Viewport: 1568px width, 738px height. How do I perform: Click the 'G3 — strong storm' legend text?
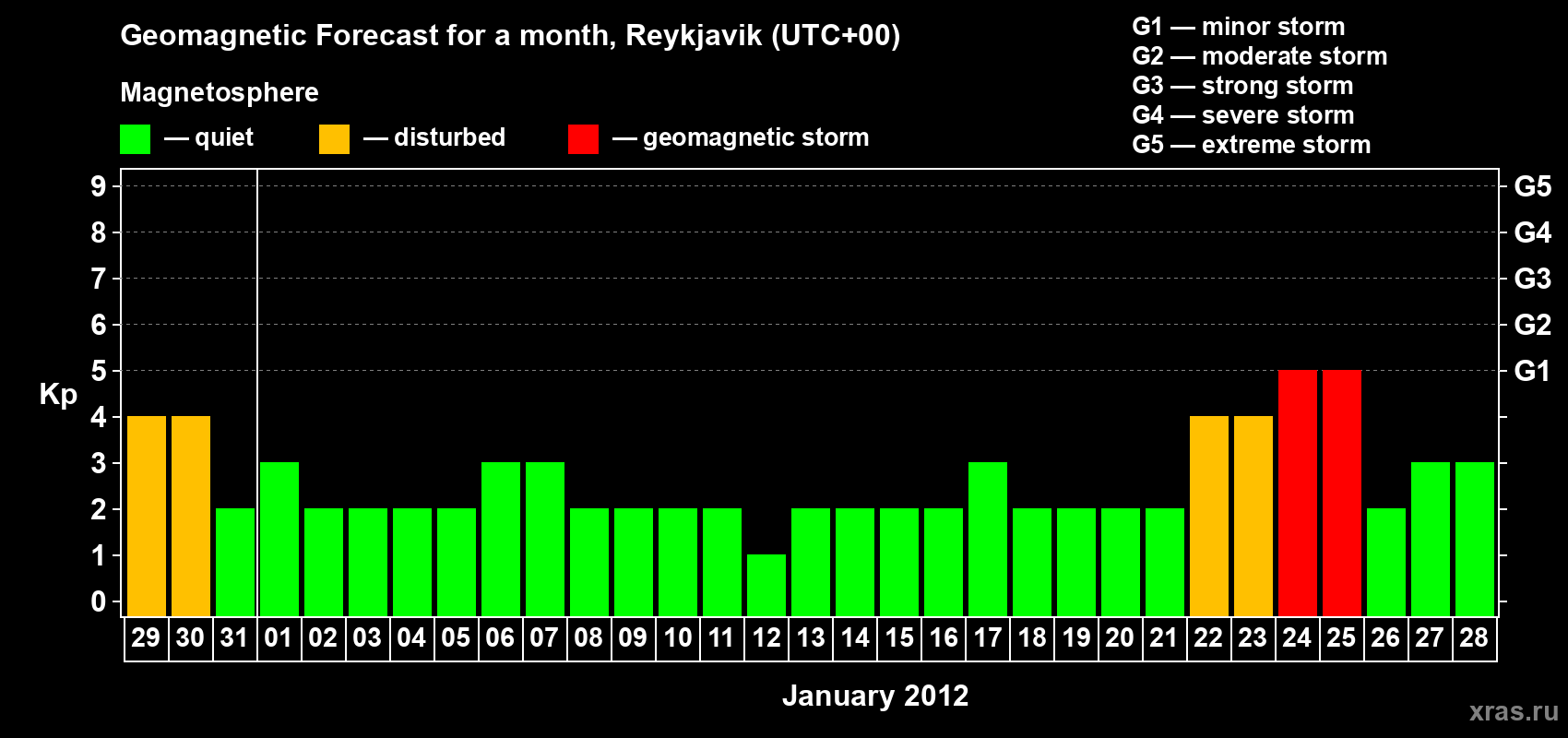click(1243, 86)
